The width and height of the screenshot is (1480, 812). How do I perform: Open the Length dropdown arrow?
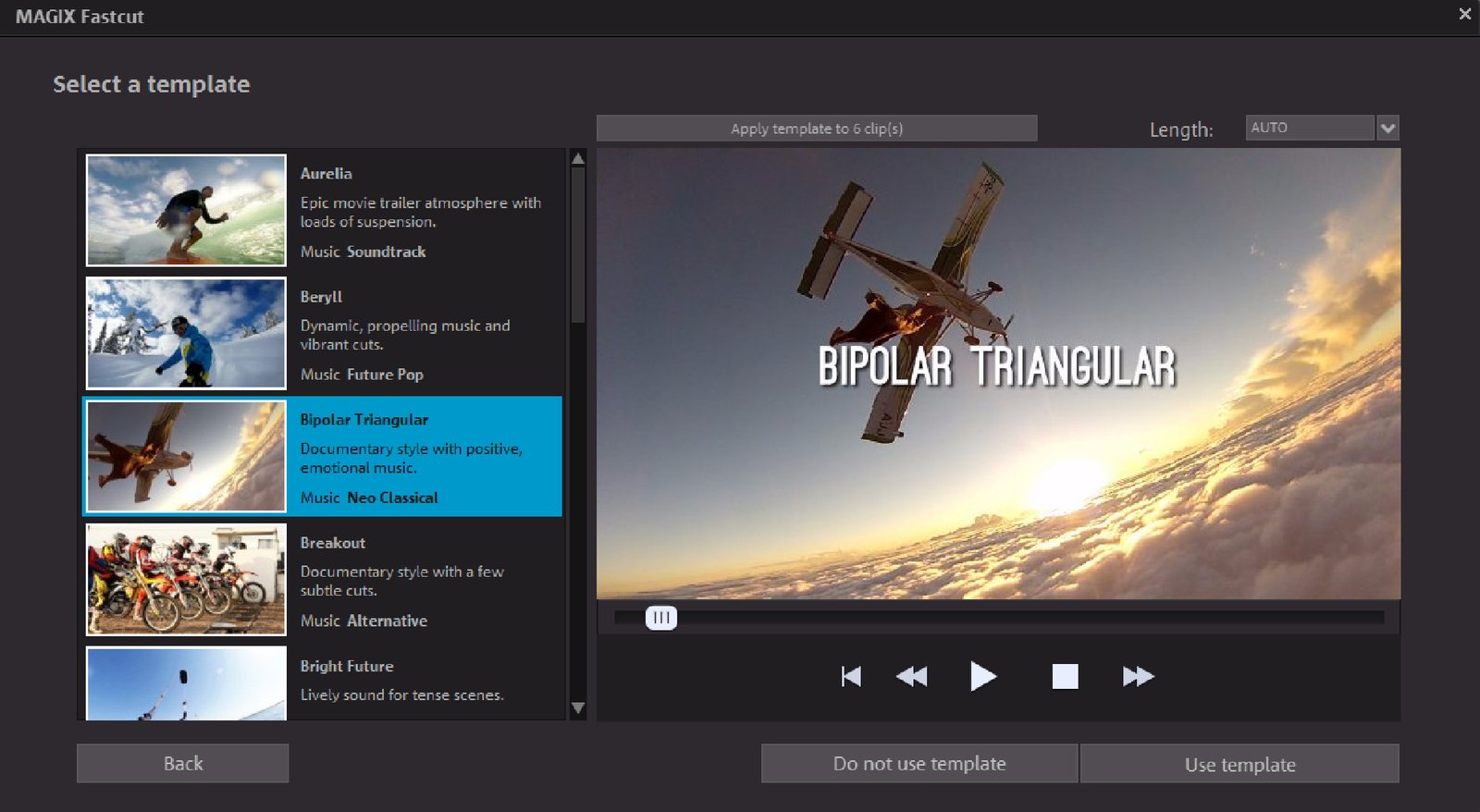tap(1387, 128)
